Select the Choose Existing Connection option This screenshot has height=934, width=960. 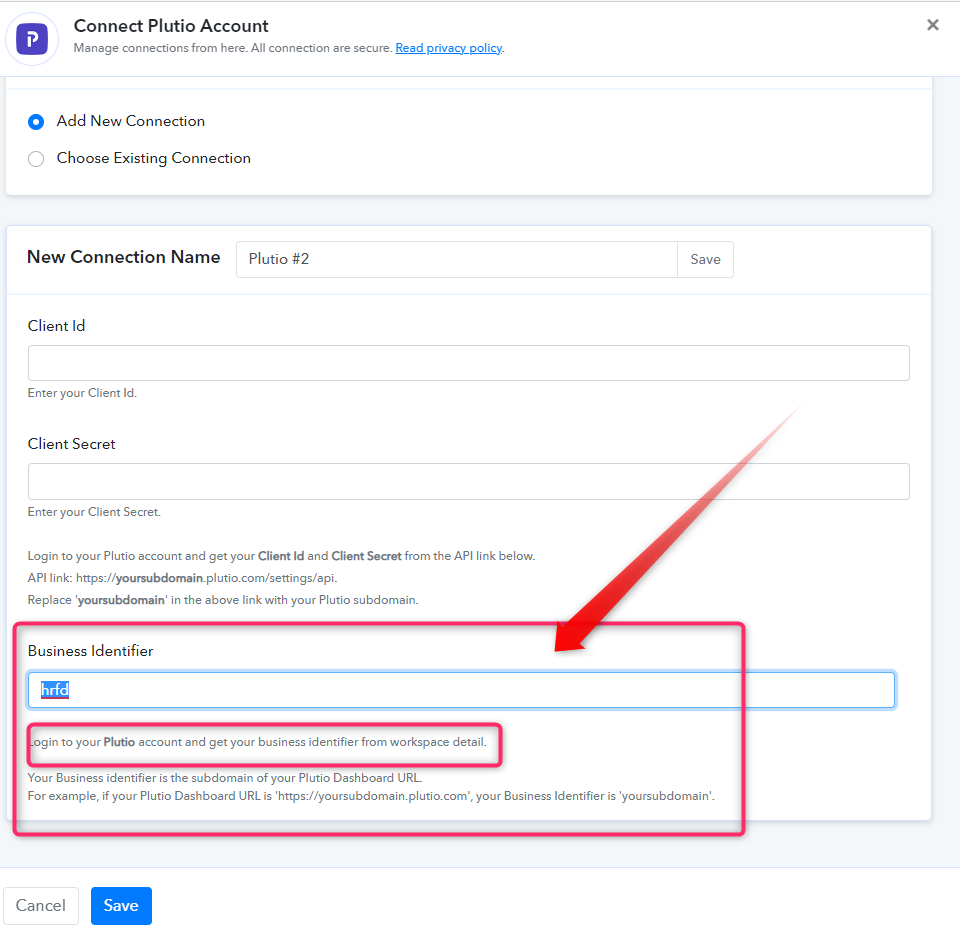36,159
